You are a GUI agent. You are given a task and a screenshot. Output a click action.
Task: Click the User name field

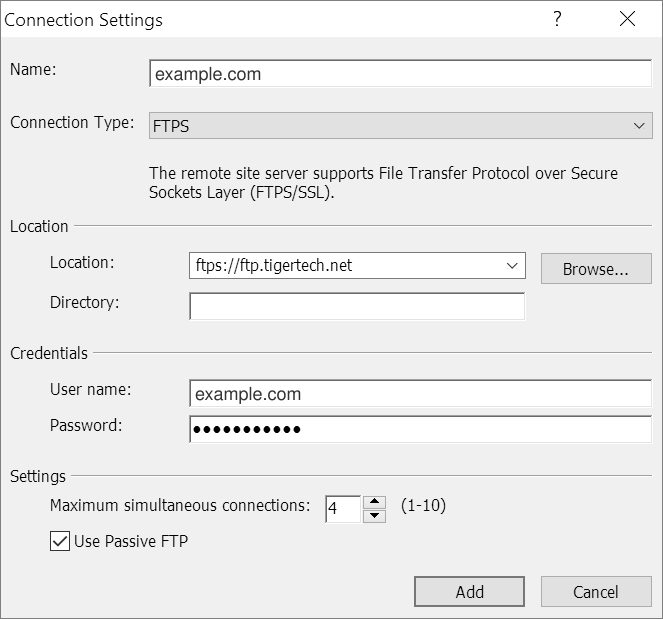pyautogui.click(x=420, y=394)
